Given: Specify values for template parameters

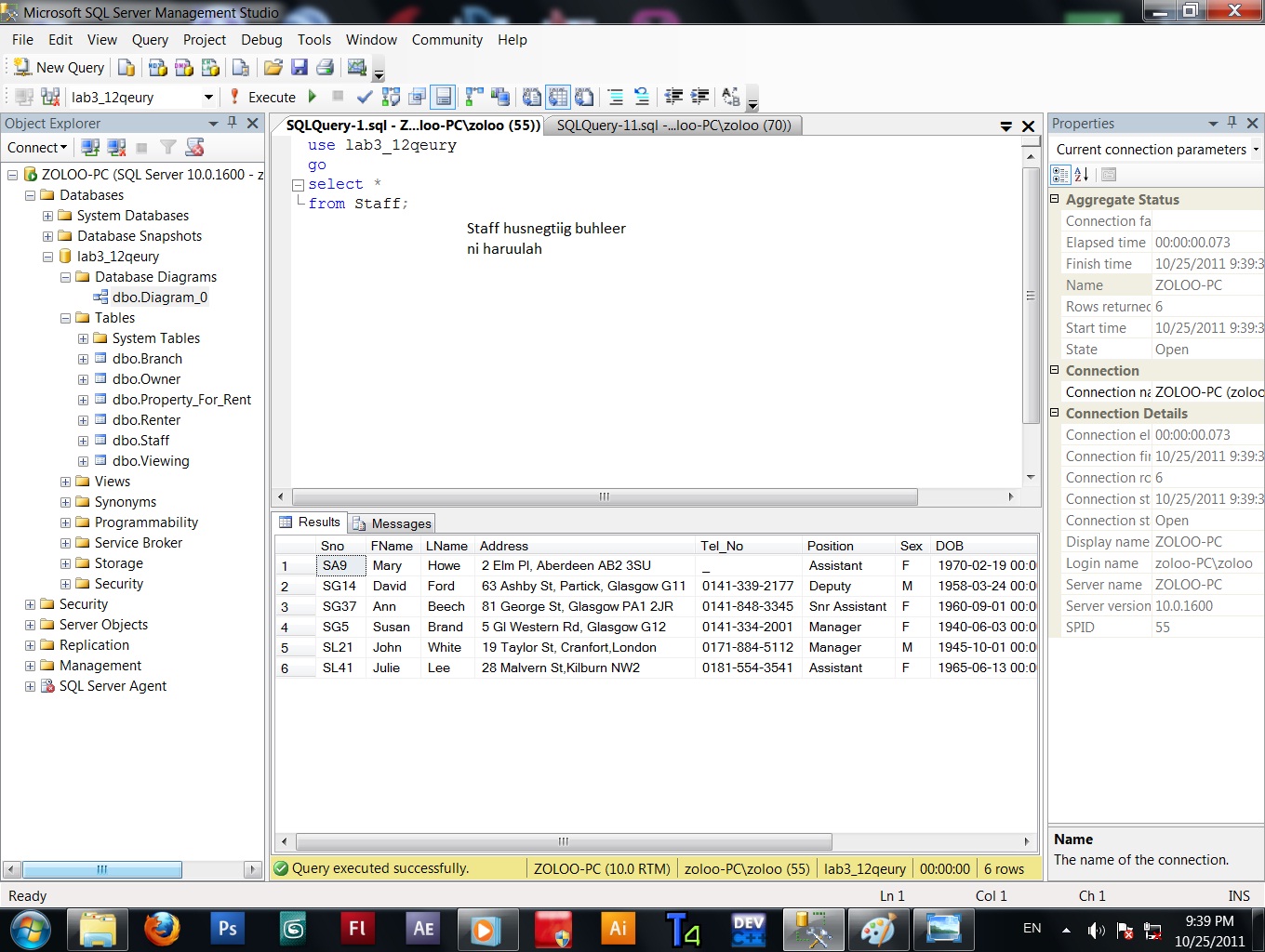Looking at the screenshot, I should 731,97.
